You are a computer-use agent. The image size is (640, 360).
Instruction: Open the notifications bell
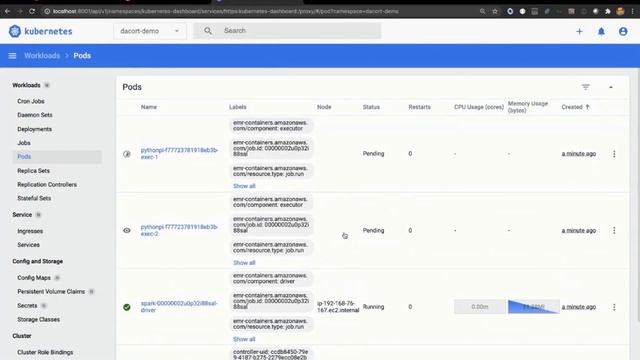601,31
